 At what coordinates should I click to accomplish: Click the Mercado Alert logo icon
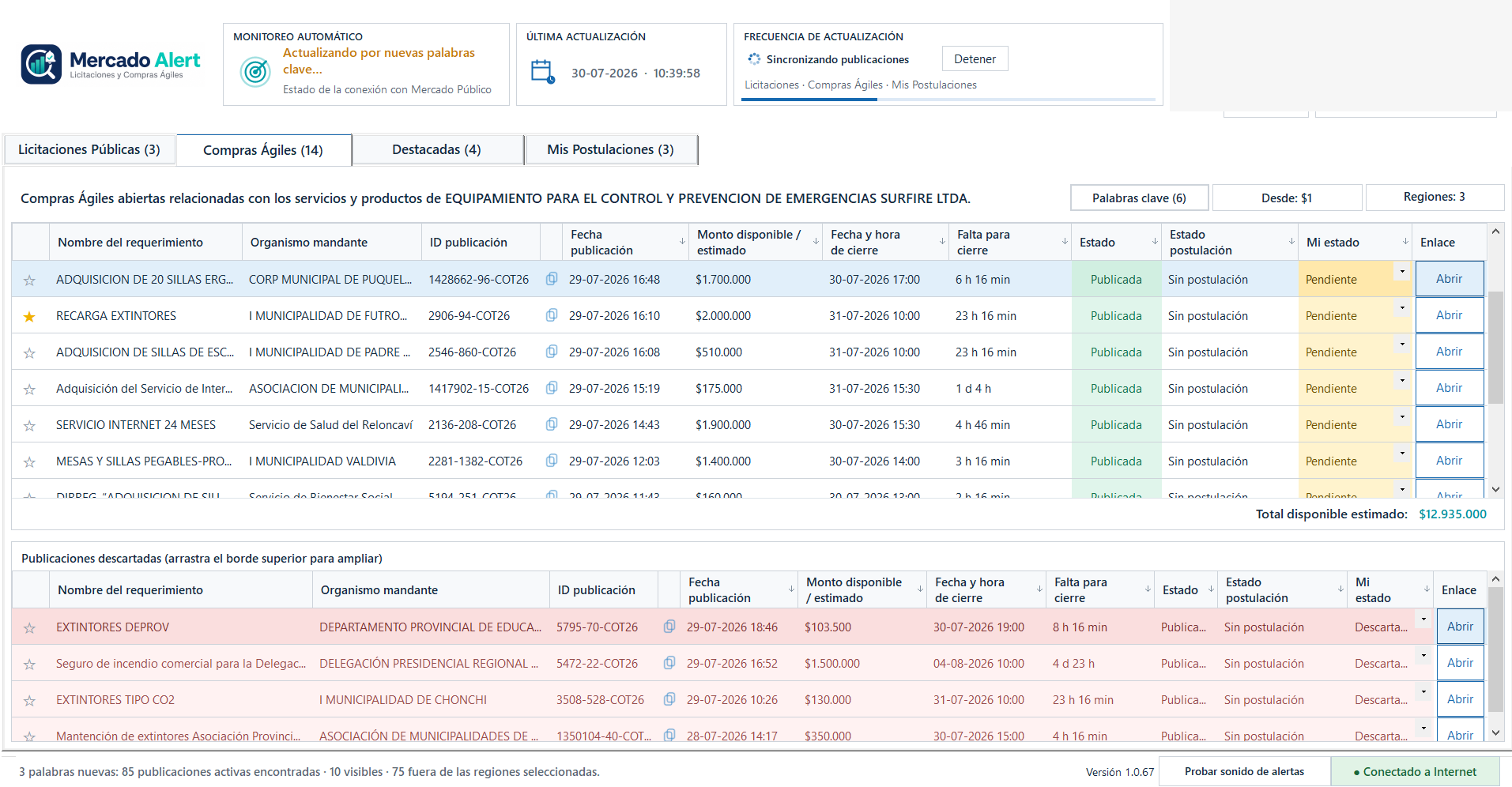[41, 64]
